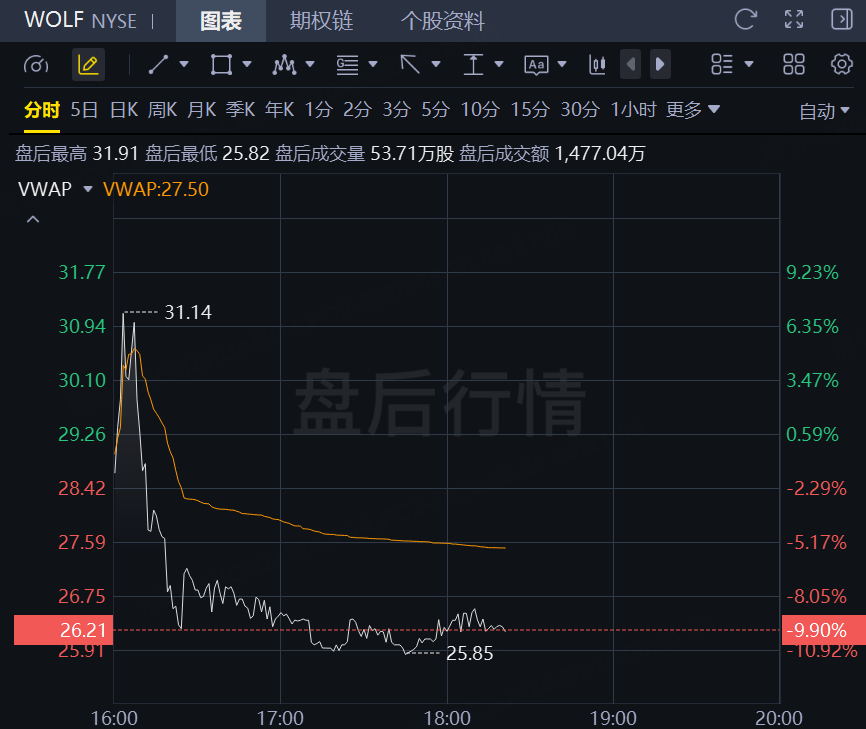Screen dimensions: 866x729
Task: Click the 9.23% percent axis label
Action: coord(812,272)
